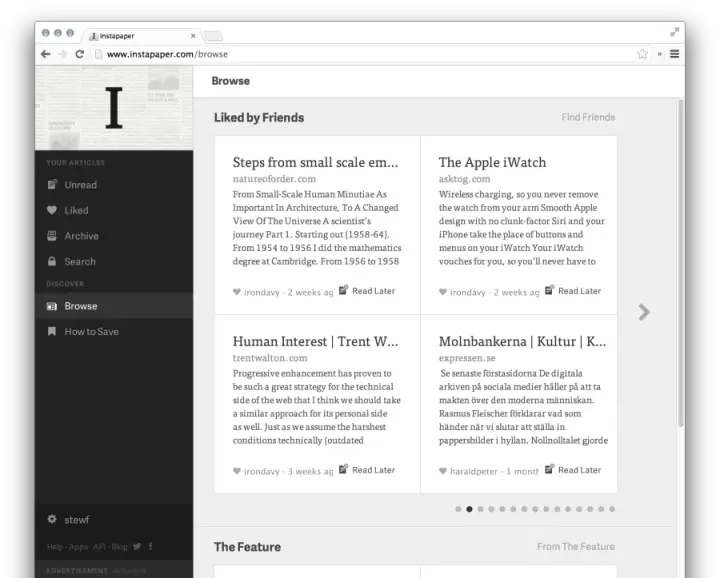The width and height of the screenshot is (720, 578).
Task: Go to the third carousel pagination dot
Action: tap(480, 509)
